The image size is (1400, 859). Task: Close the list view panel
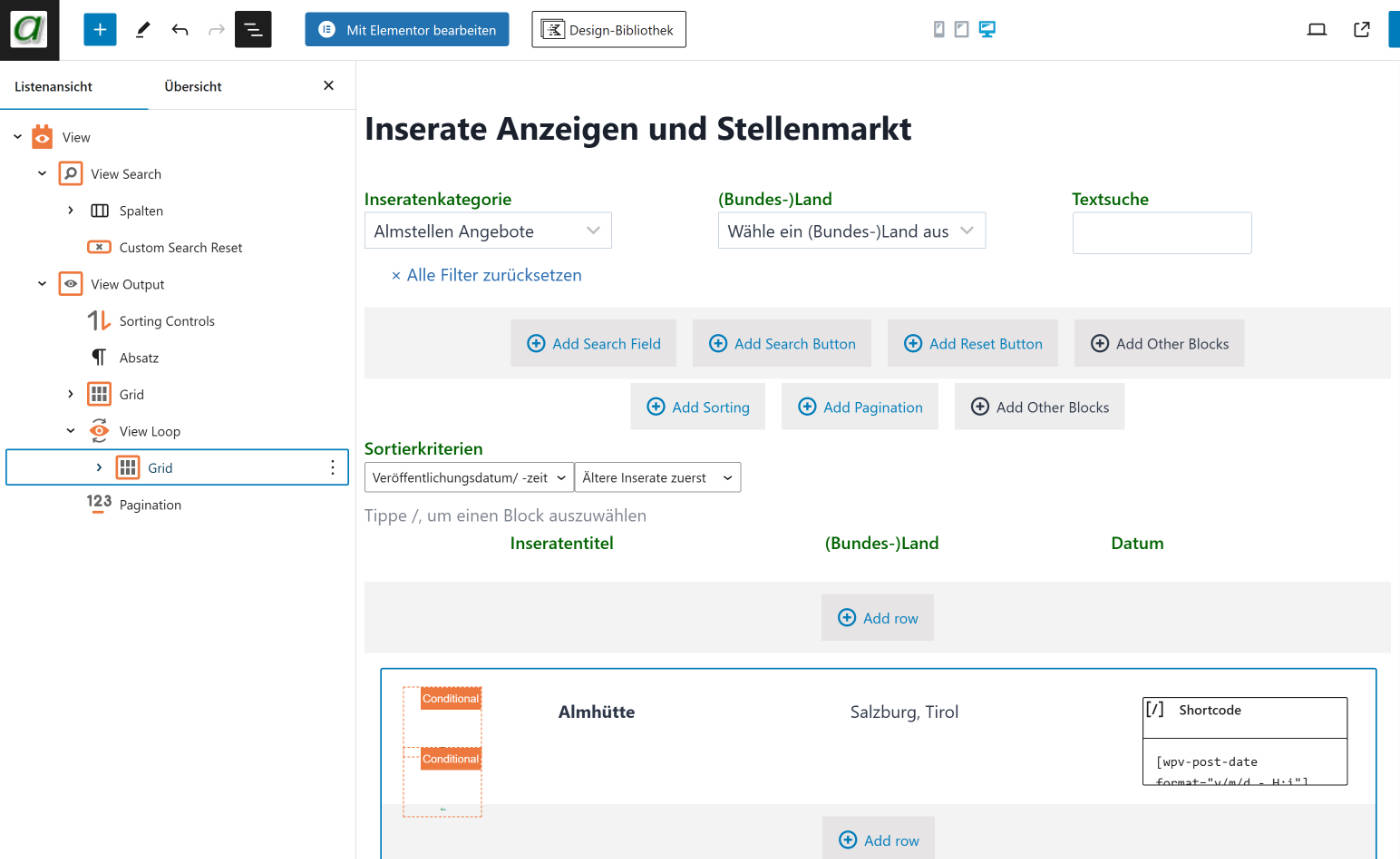328,86
